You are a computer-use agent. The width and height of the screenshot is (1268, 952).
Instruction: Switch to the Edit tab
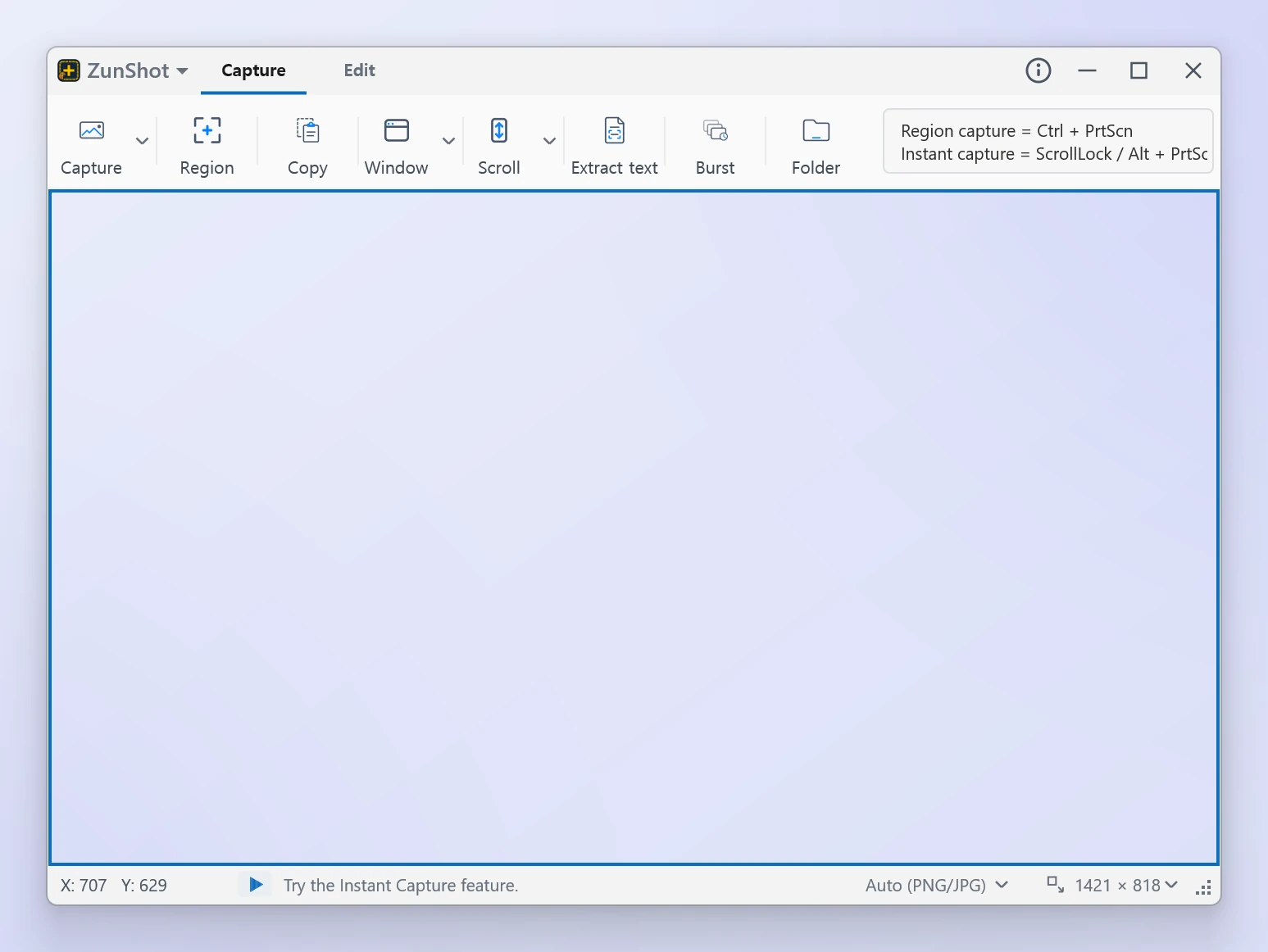[x=360, y=70]
